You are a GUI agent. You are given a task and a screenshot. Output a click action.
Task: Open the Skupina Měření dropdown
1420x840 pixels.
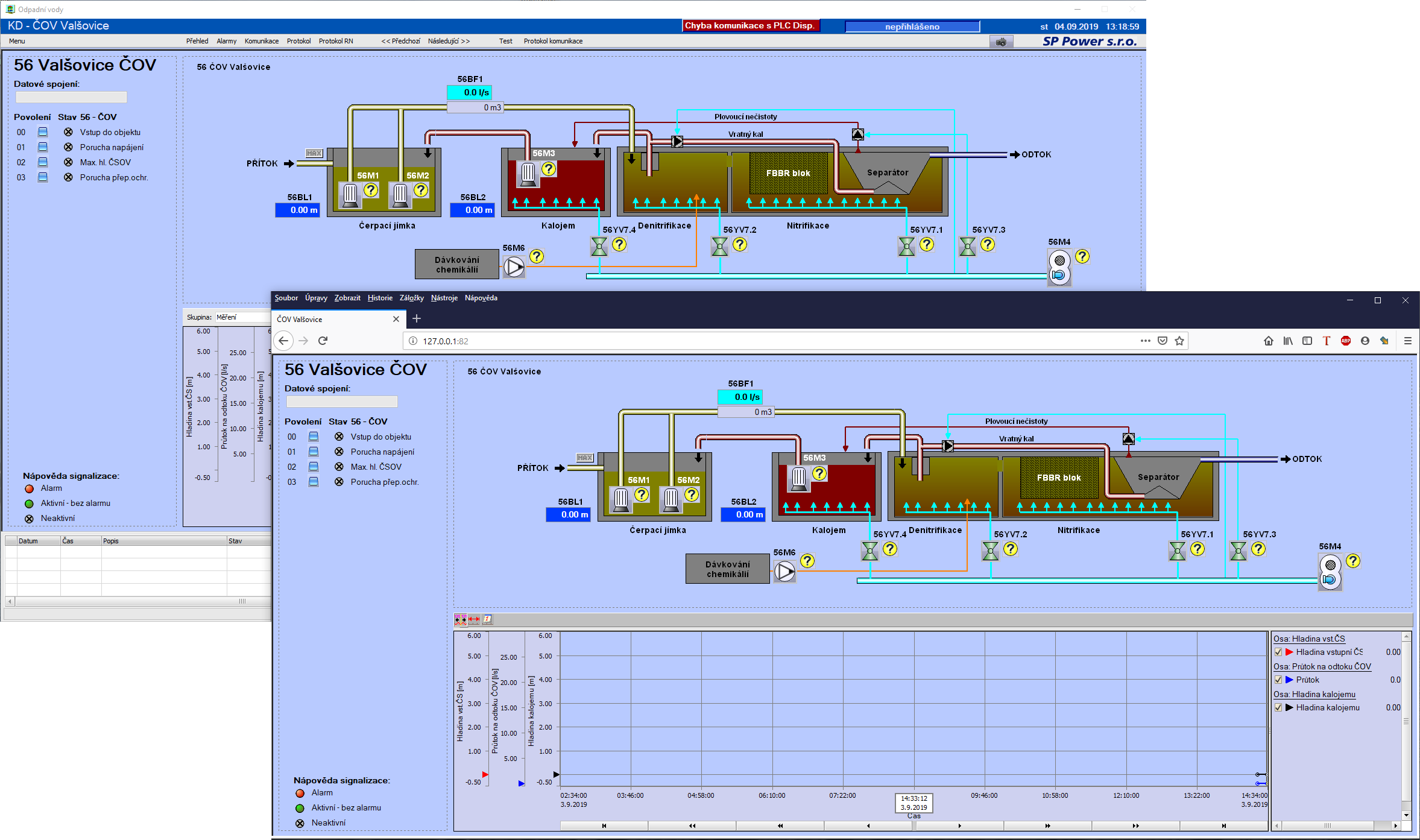coord(242,317)
